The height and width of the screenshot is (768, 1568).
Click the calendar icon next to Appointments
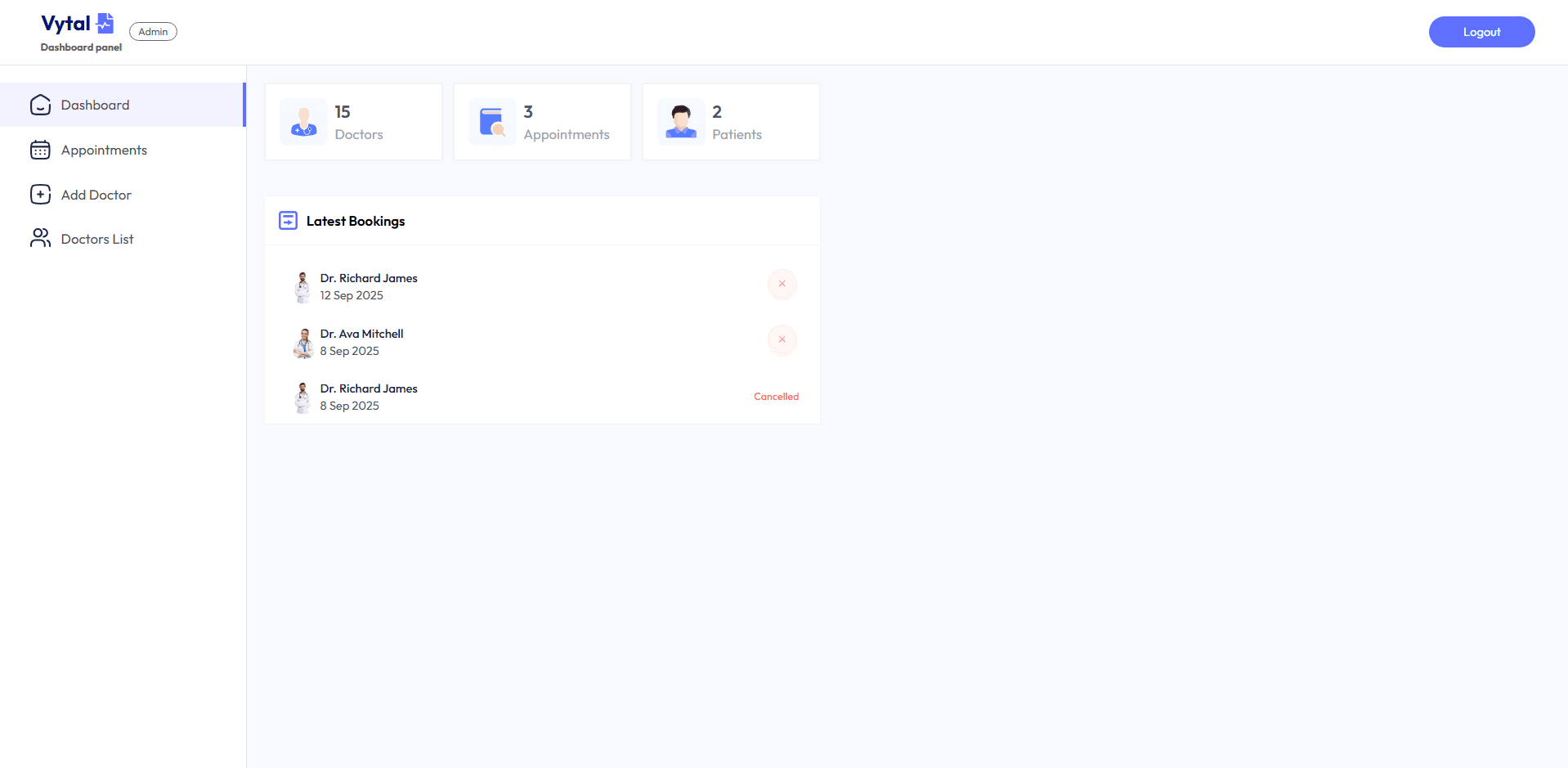[41, 150]
